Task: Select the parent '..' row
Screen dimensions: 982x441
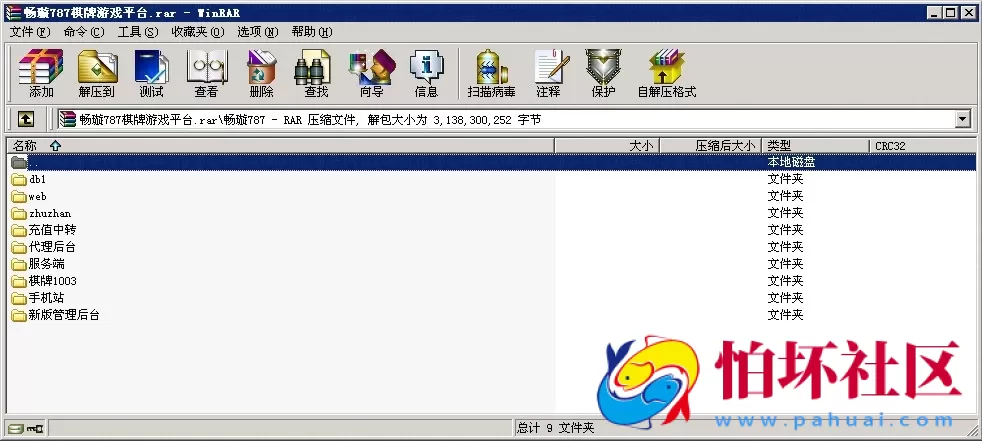Action: pos(491,162)
